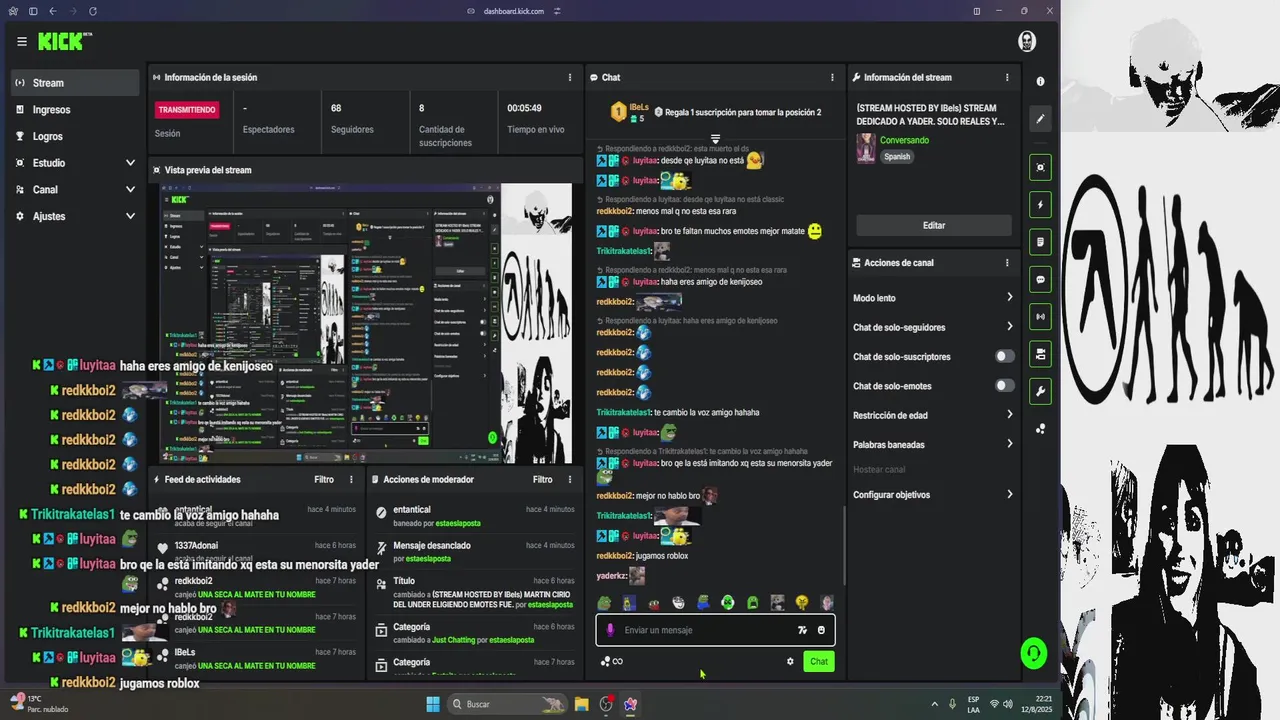Image resolution: width=1280 pixels, height=720 pixels.
Task: Toggle the chat bubble widget icon in right rail
Action: [x=1040, y=280]
